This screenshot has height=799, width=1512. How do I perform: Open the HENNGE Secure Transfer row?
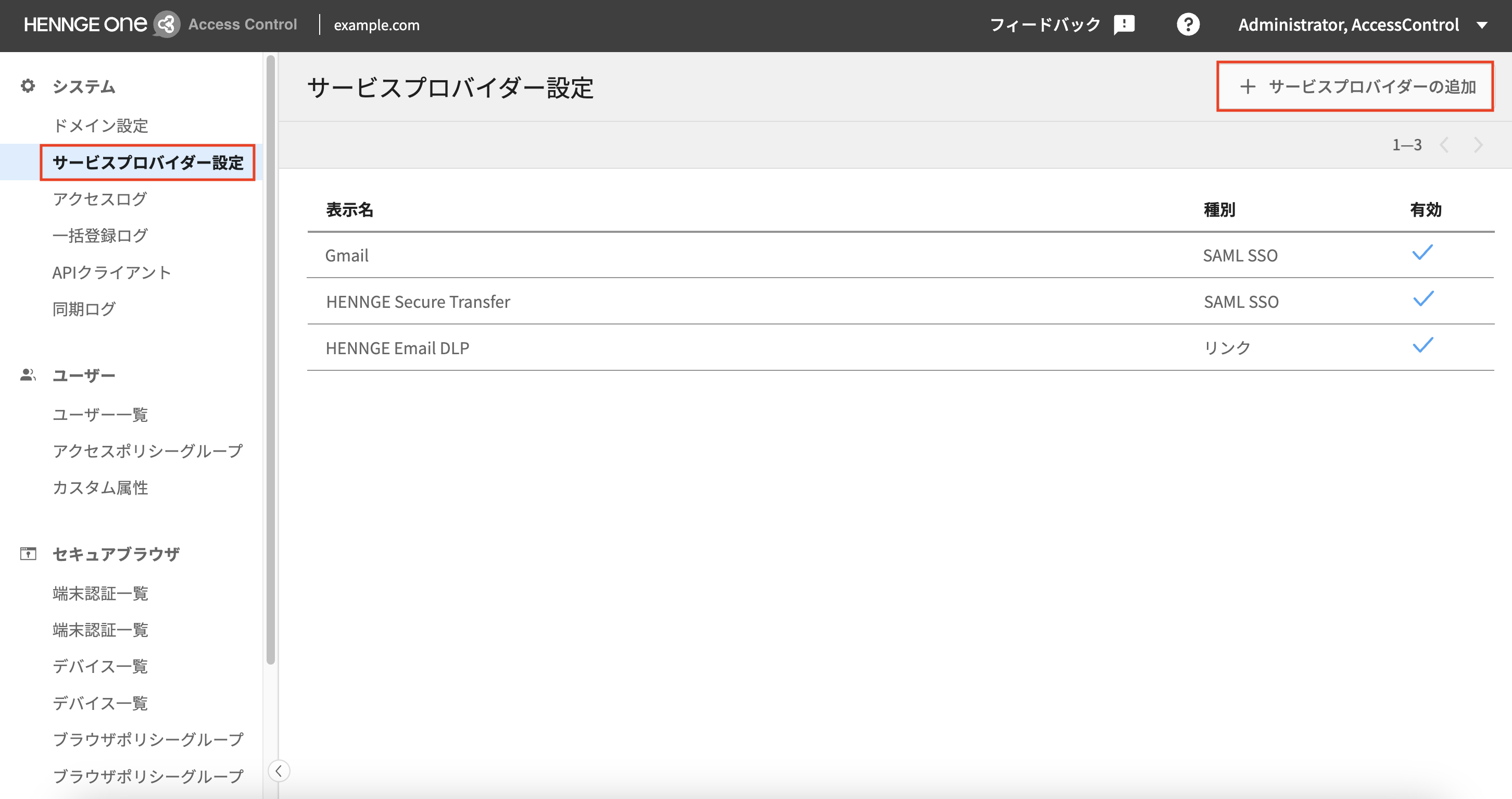(900, 302)
